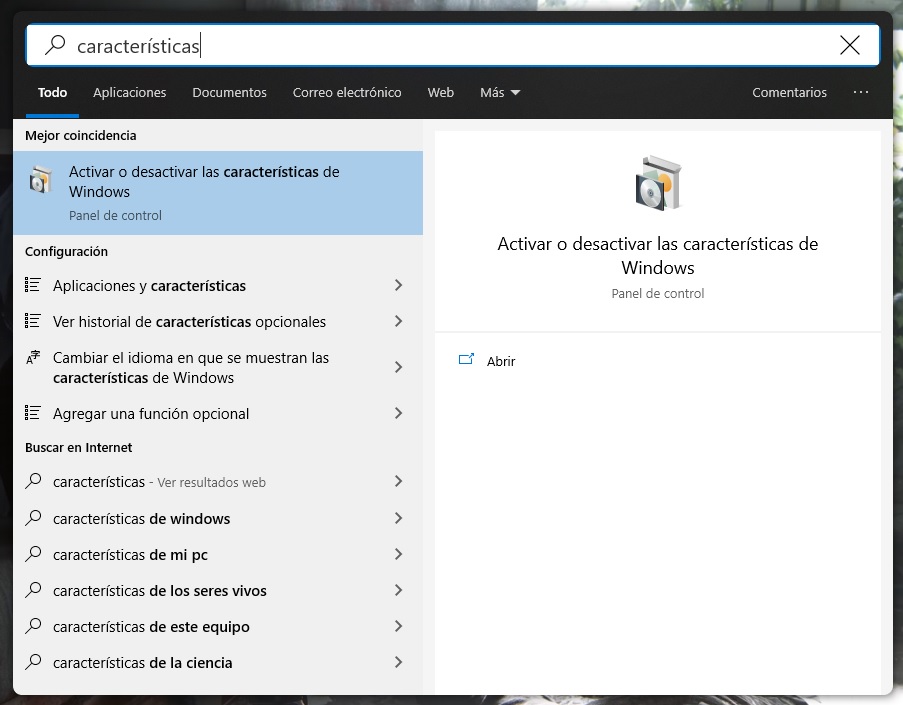The height and width of the screenshot is (705, 903).
Task: Clear the search with the X icon
Action: (x=849, y=45)
